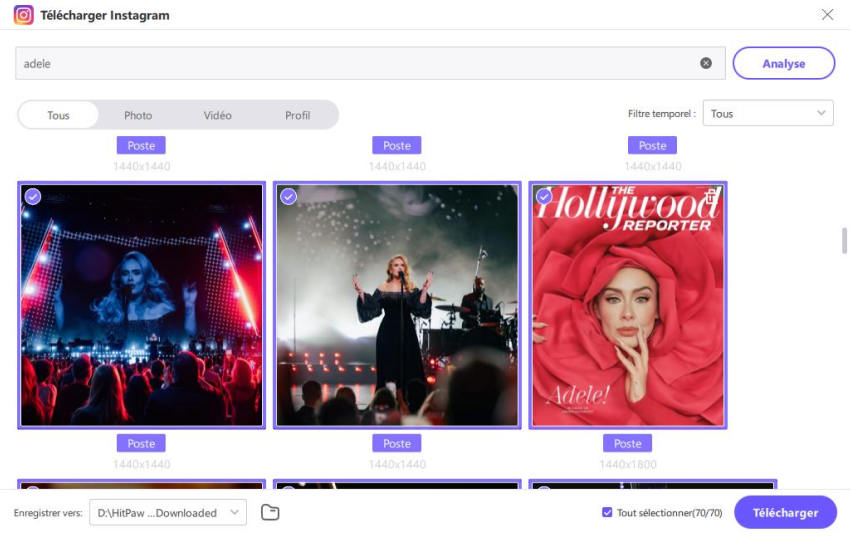This screenshot has width=851, height=536.
Task: Select the concert big-screen photo thumbnail
Action: click(x=142, y=305)
